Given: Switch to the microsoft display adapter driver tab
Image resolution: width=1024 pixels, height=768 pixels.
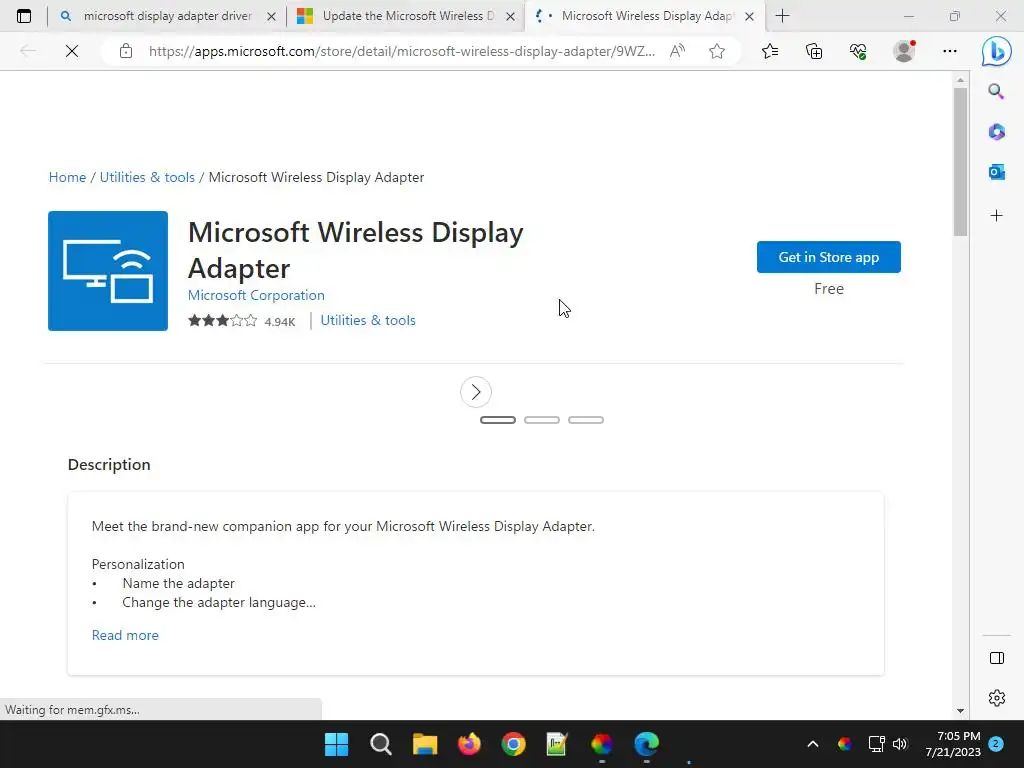Looking at the screenshot, I should (x=167, y=16).
